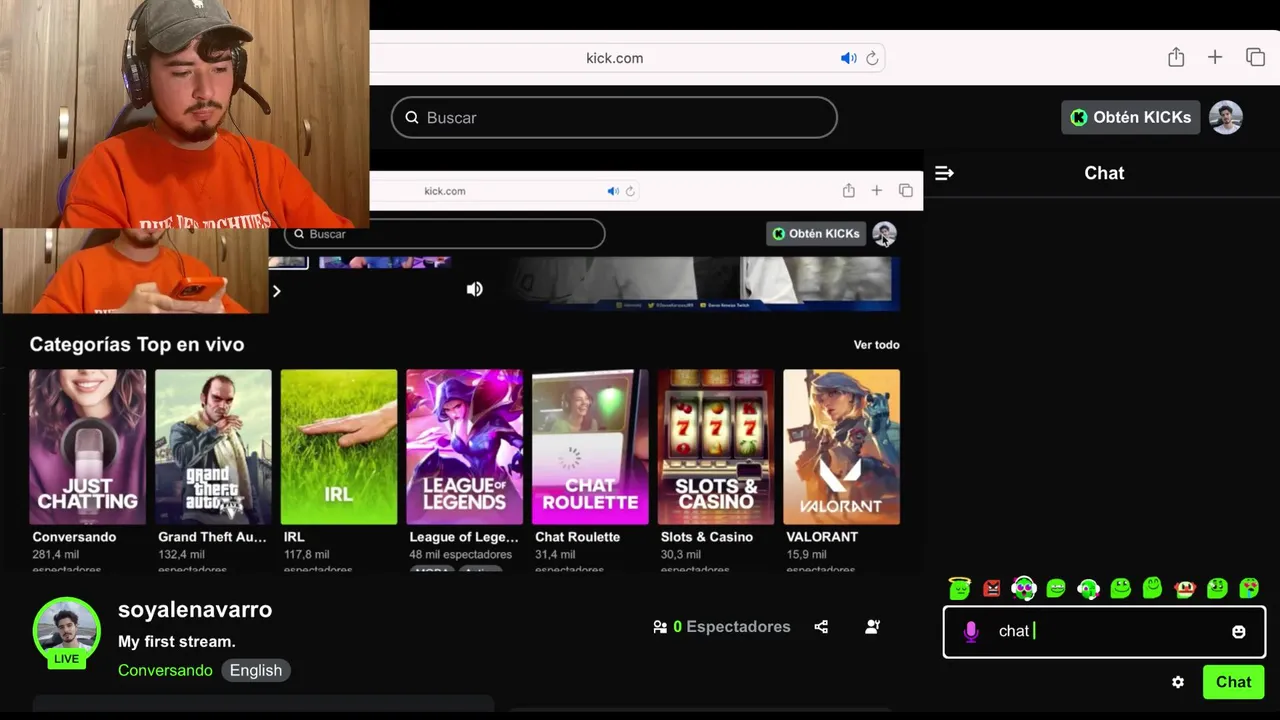Click the inner stream's tab overview icon
This screenshot has height=720, width=1280.
tap(905, 190)
